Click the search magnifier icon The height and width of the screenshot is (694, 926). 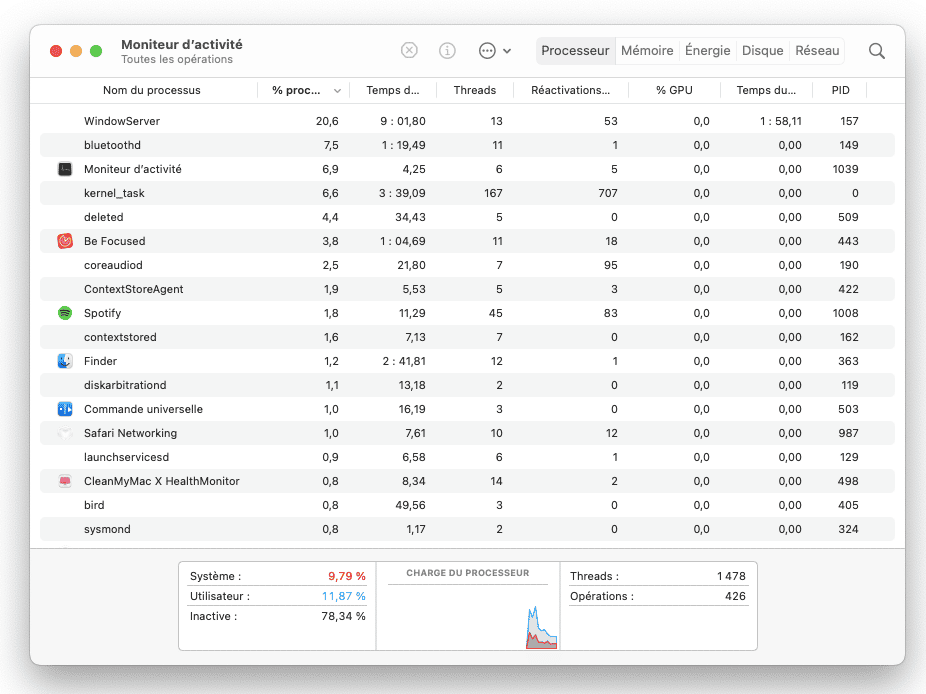[876, 51]
